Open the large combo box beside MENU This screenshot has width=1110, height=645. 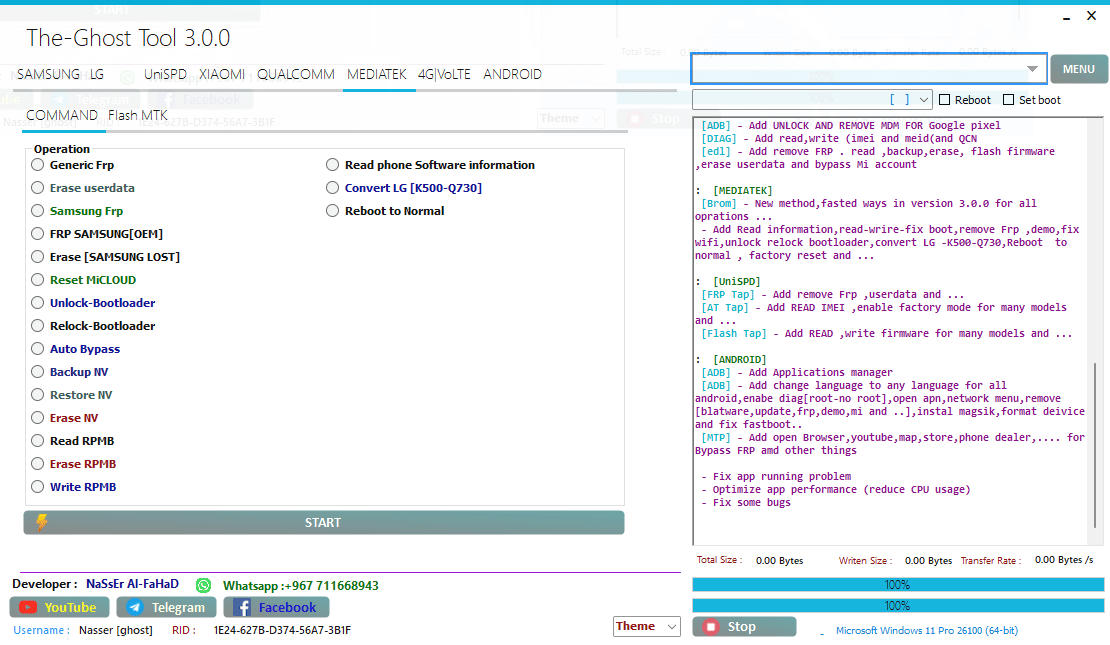(1032, 69)
